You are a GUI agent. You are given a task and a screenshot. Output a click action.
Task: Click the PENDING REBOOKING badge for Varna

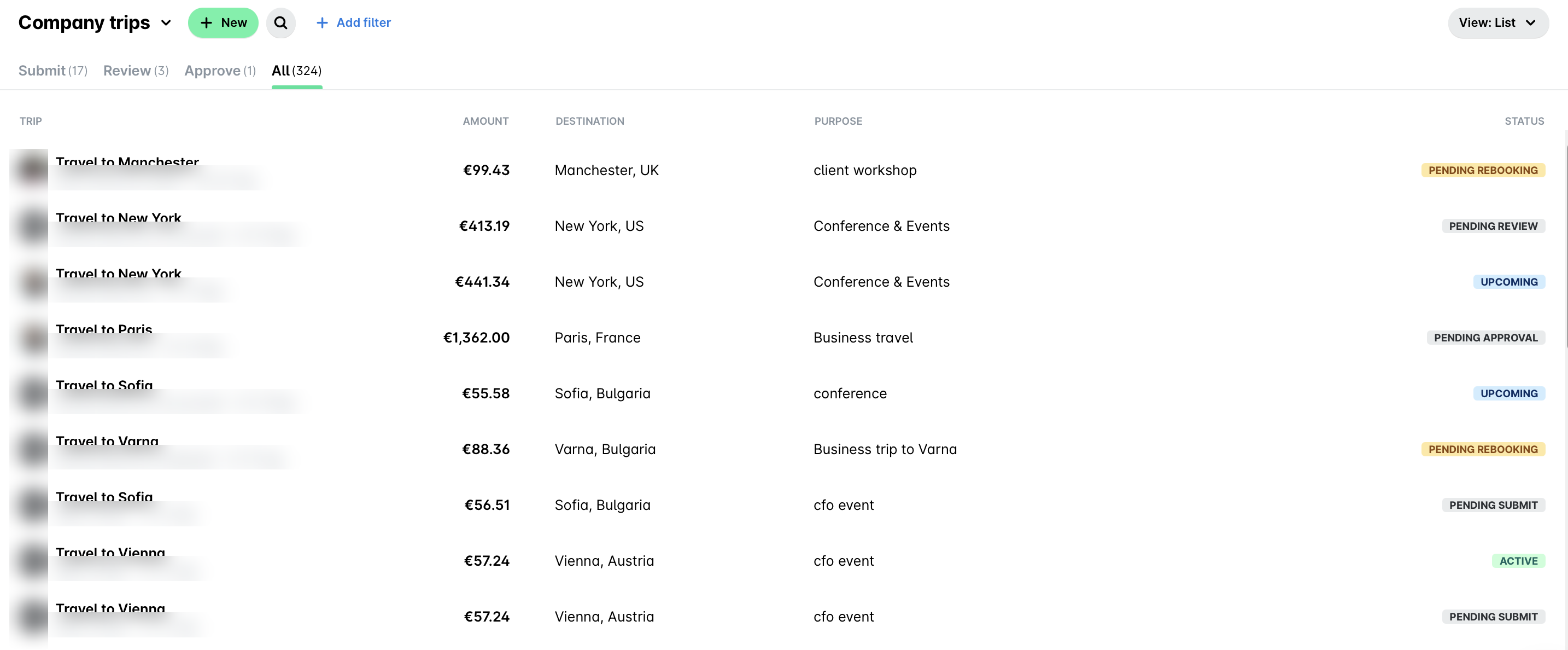(x=1483, y=450)
